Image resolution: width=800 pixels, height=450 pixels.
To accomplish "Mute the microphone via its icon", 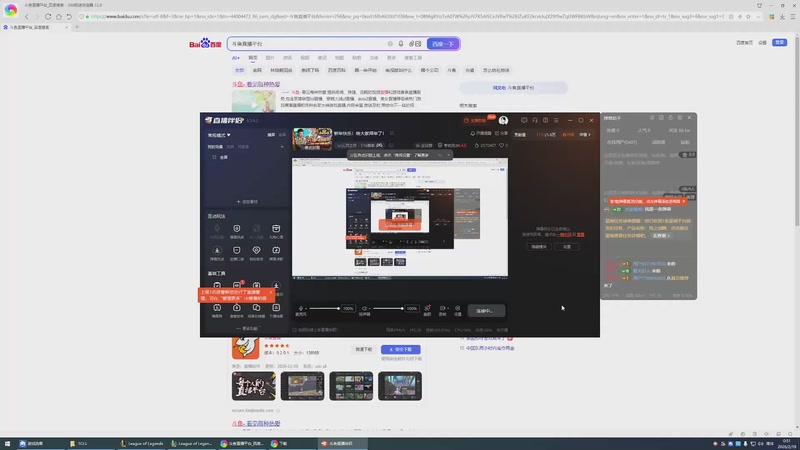I will point(301,308).
